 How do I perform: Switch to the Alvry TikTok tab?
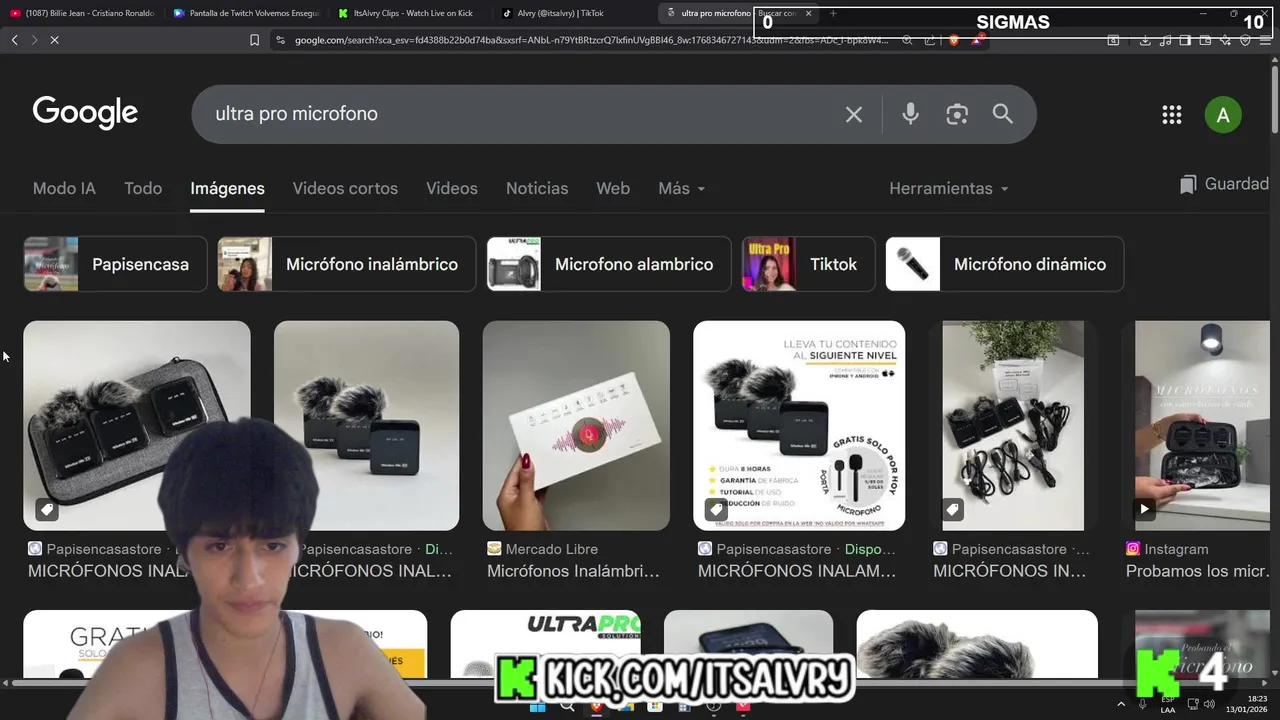(x=573, y=13)
